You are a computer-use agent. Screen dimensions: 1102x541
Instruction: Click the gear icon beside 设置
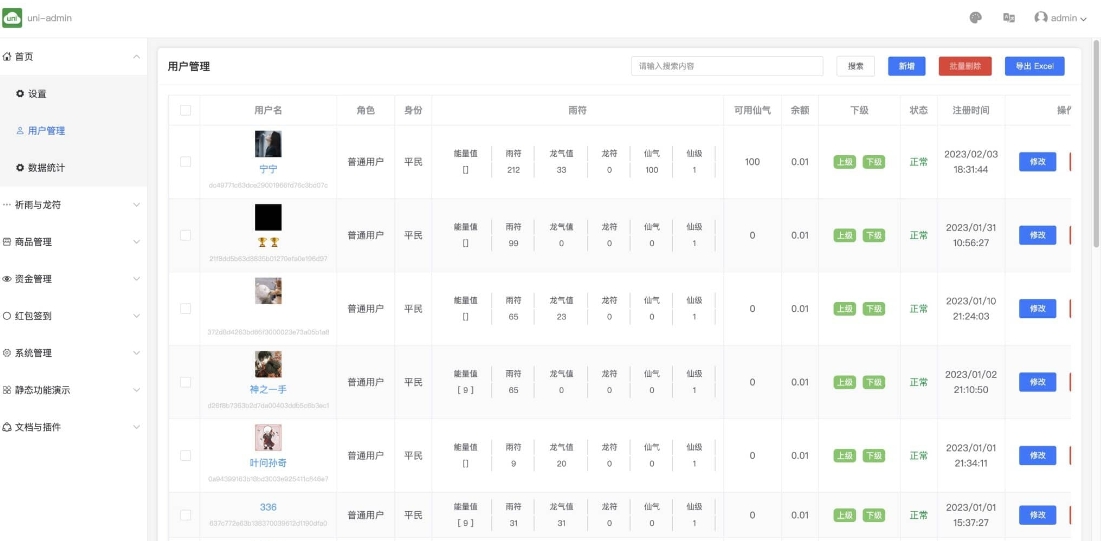(x=20, y=94)
